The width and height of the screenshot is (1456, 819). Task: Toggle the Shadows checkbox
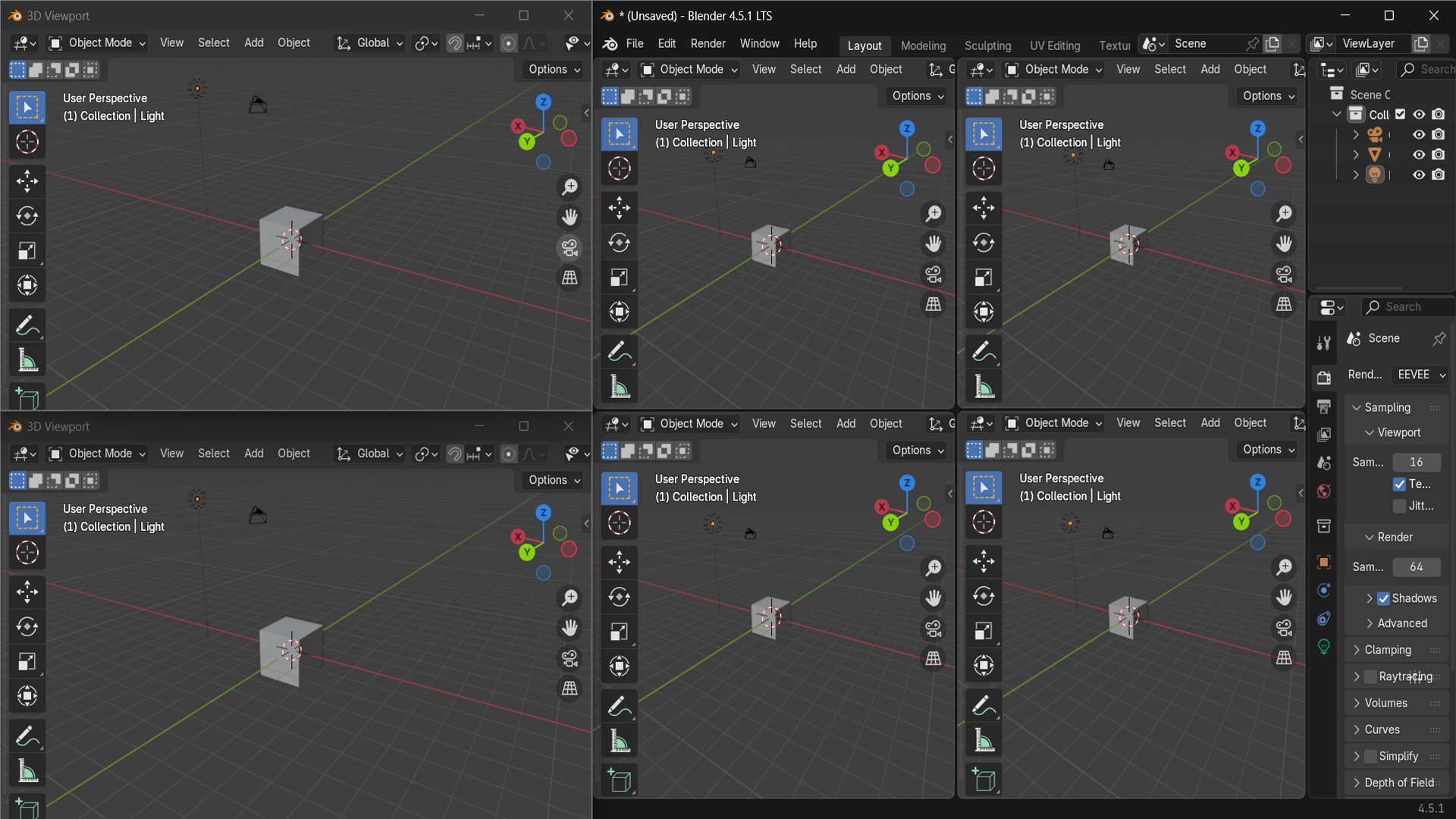click(x=1384, y=598)
